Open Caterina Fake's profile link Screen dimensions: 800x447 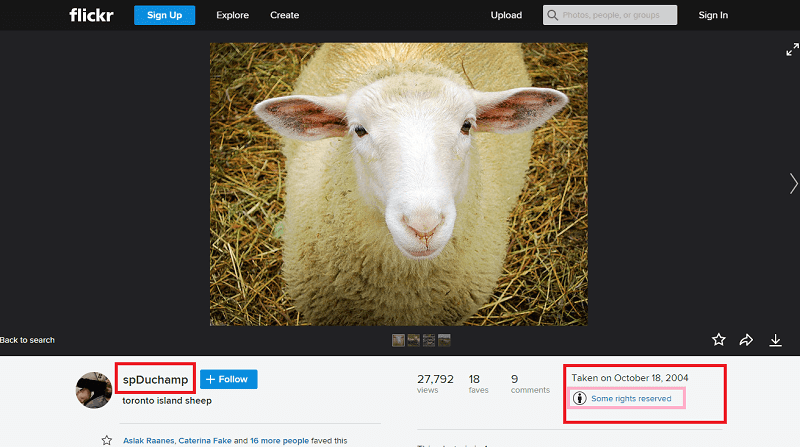205,440
